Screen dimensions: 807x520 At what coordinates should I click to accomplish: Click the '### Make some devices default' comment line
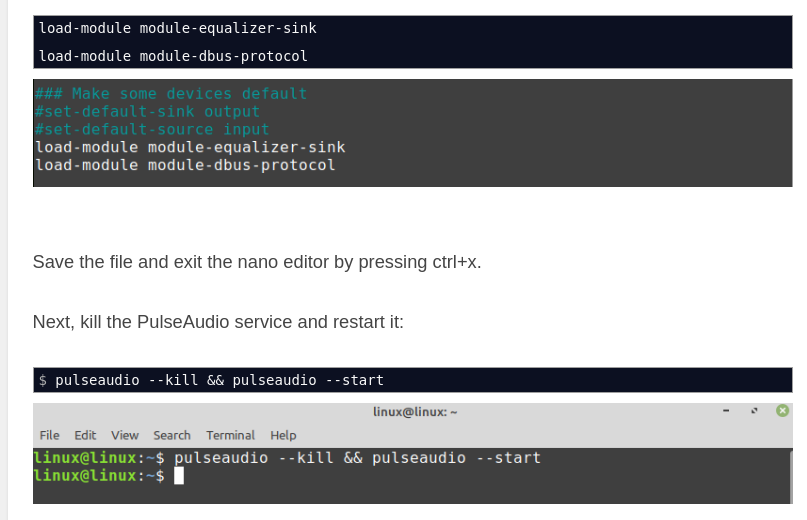pyautogui.click(x=171, y=94)
